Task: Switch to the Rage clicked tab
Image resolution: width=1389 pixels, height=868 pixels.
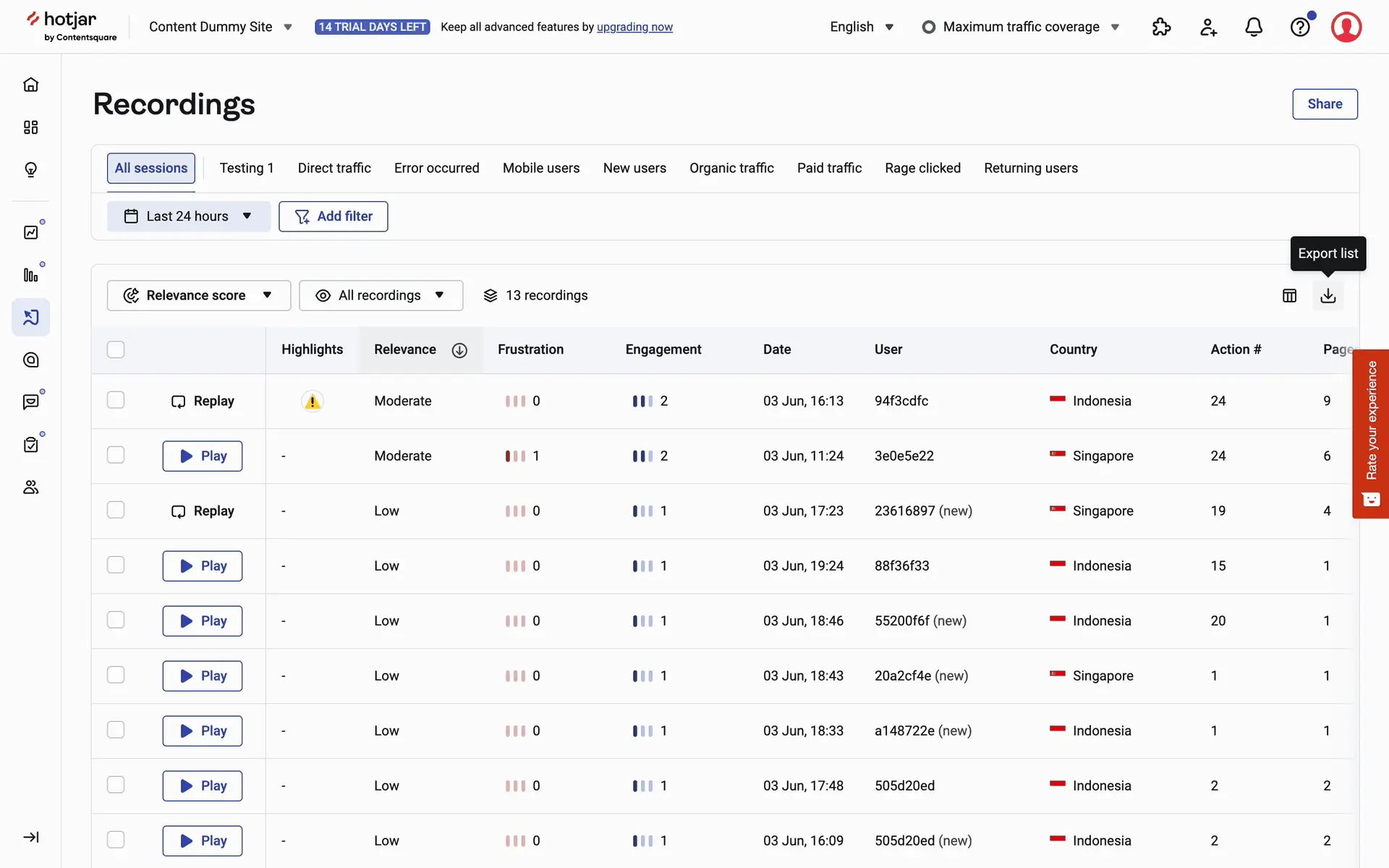Action: (x=922, y=168)
